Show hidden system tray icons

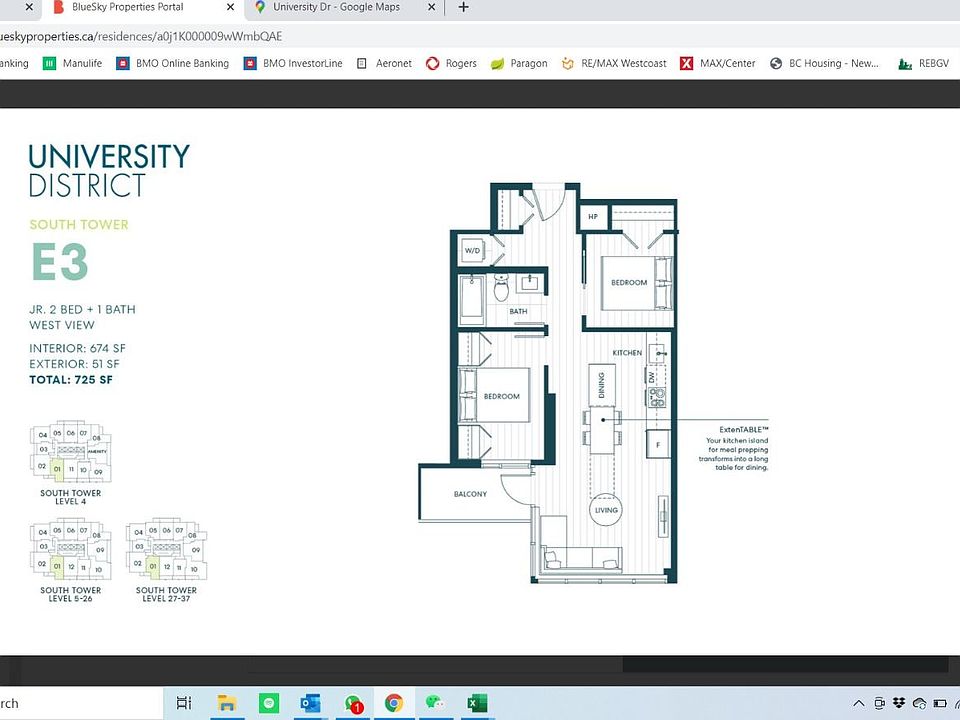[x=859, y=703]
